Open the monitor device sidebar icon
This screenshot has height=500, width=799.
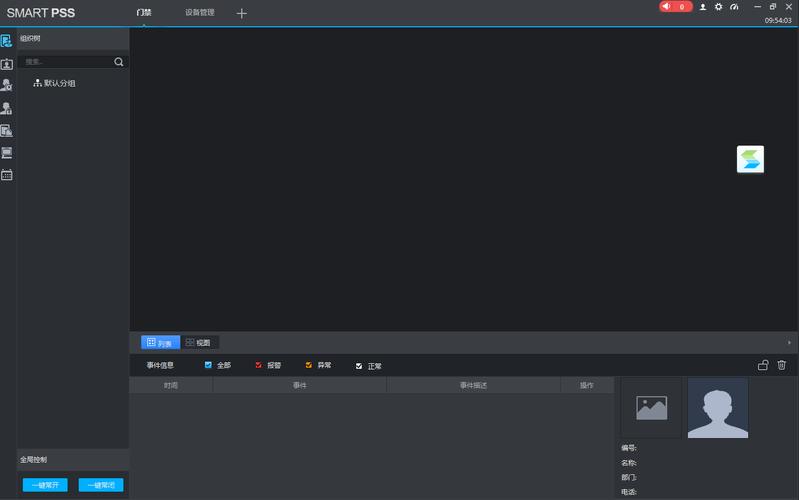(7, 153)
